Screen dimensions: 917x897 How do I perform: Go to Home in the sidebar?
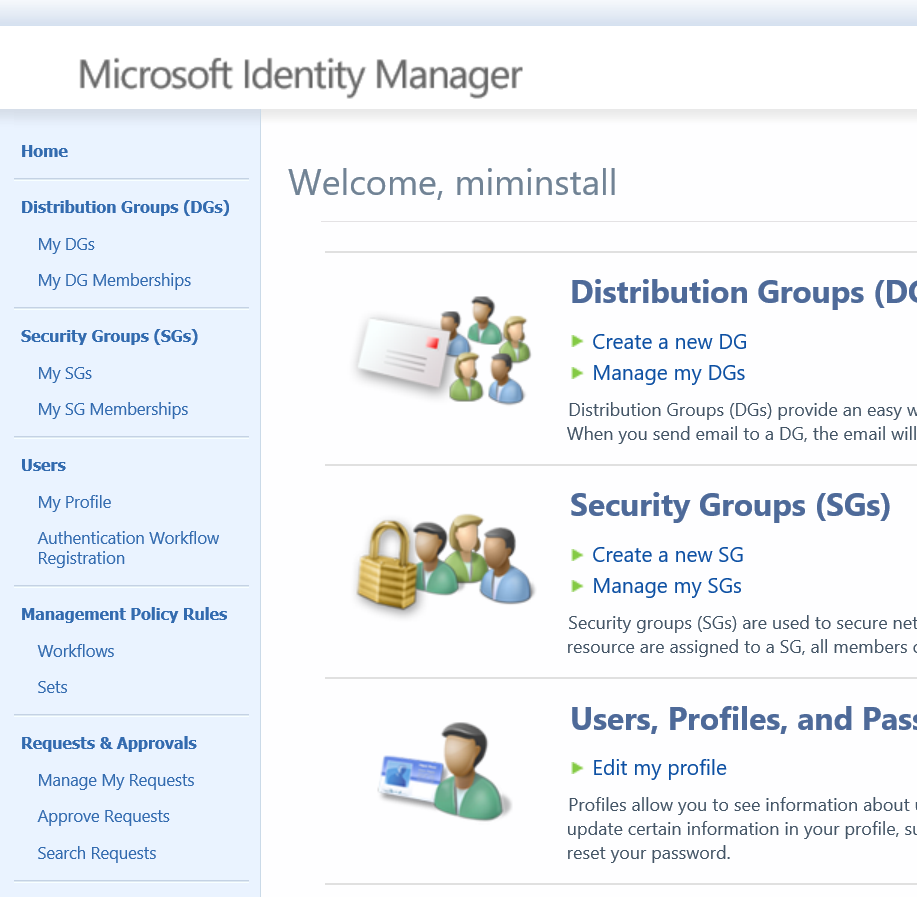[x=44, y=151]
